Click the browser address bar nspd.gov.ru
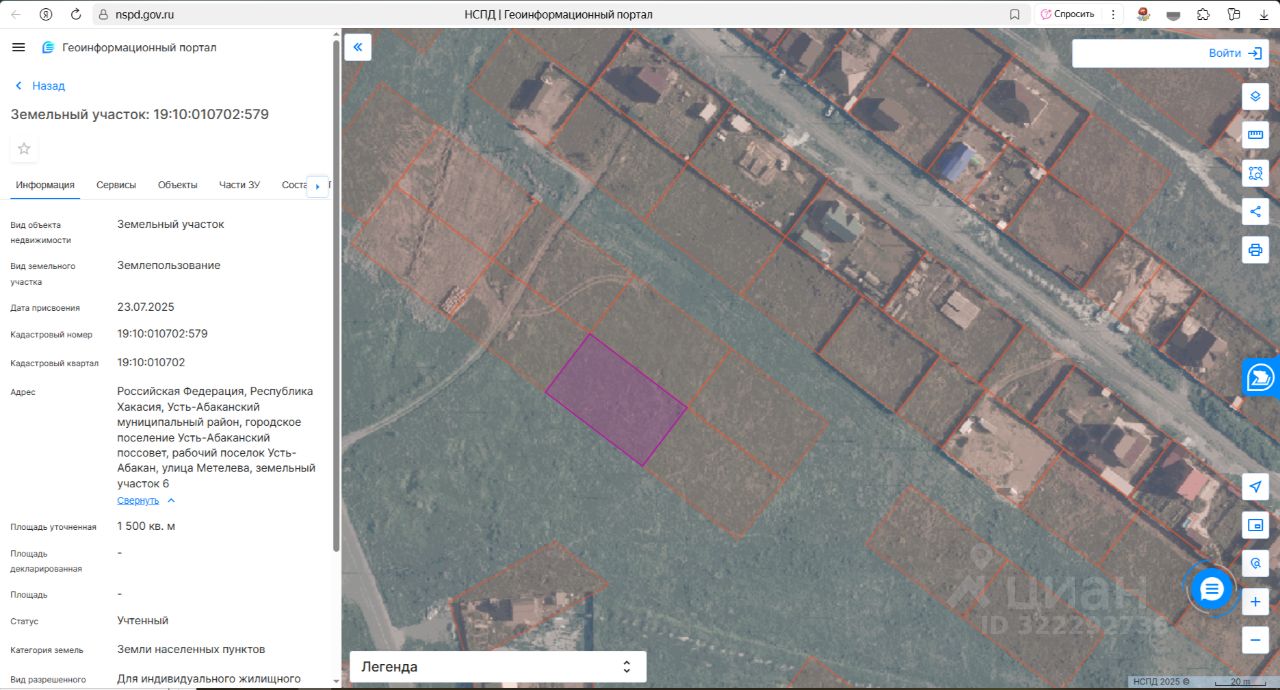 pos(145,15)
